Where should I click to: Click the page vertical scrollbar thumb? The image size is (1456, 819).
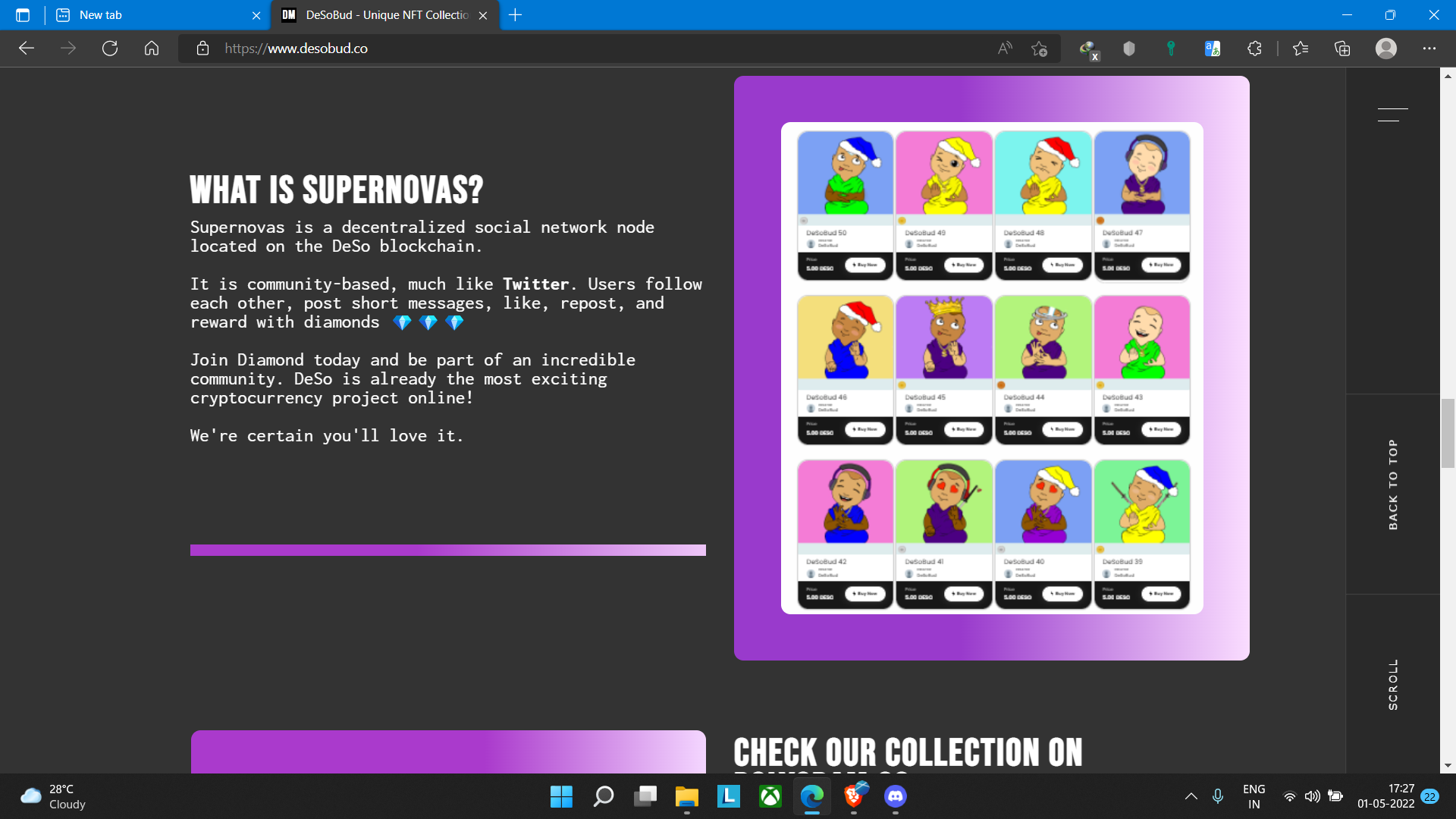[1448, 432]
